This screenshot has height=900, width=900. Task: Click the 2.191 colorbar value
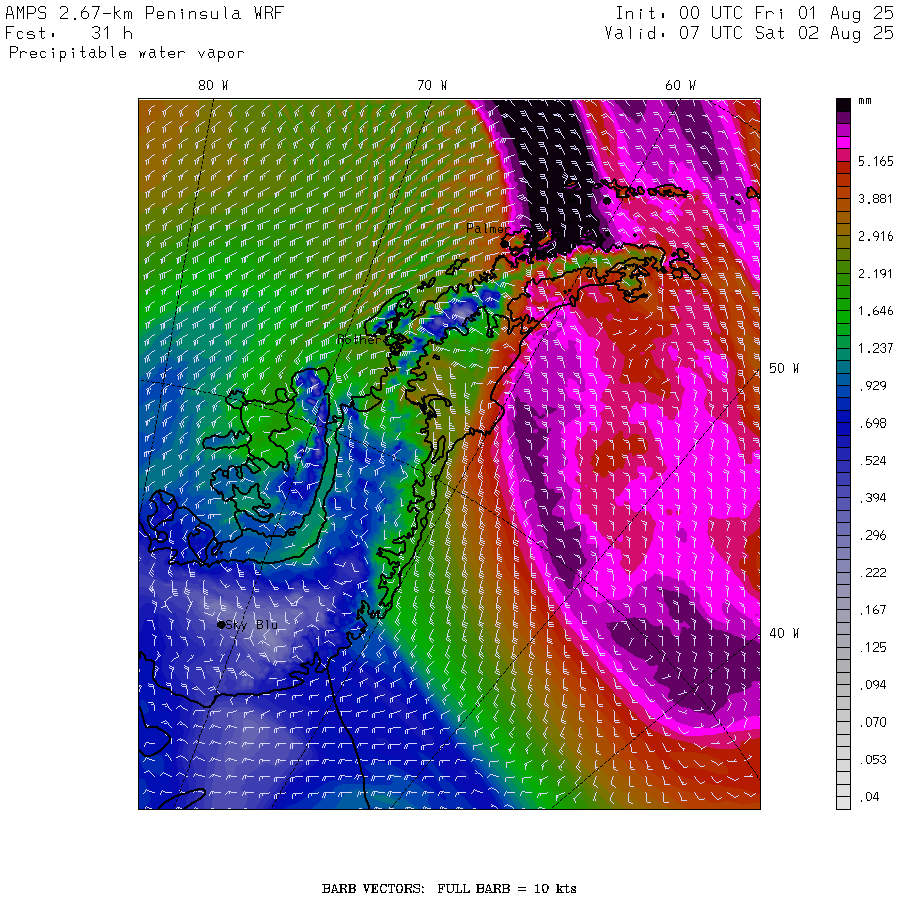pyautogui.click(x=875, y=273)
